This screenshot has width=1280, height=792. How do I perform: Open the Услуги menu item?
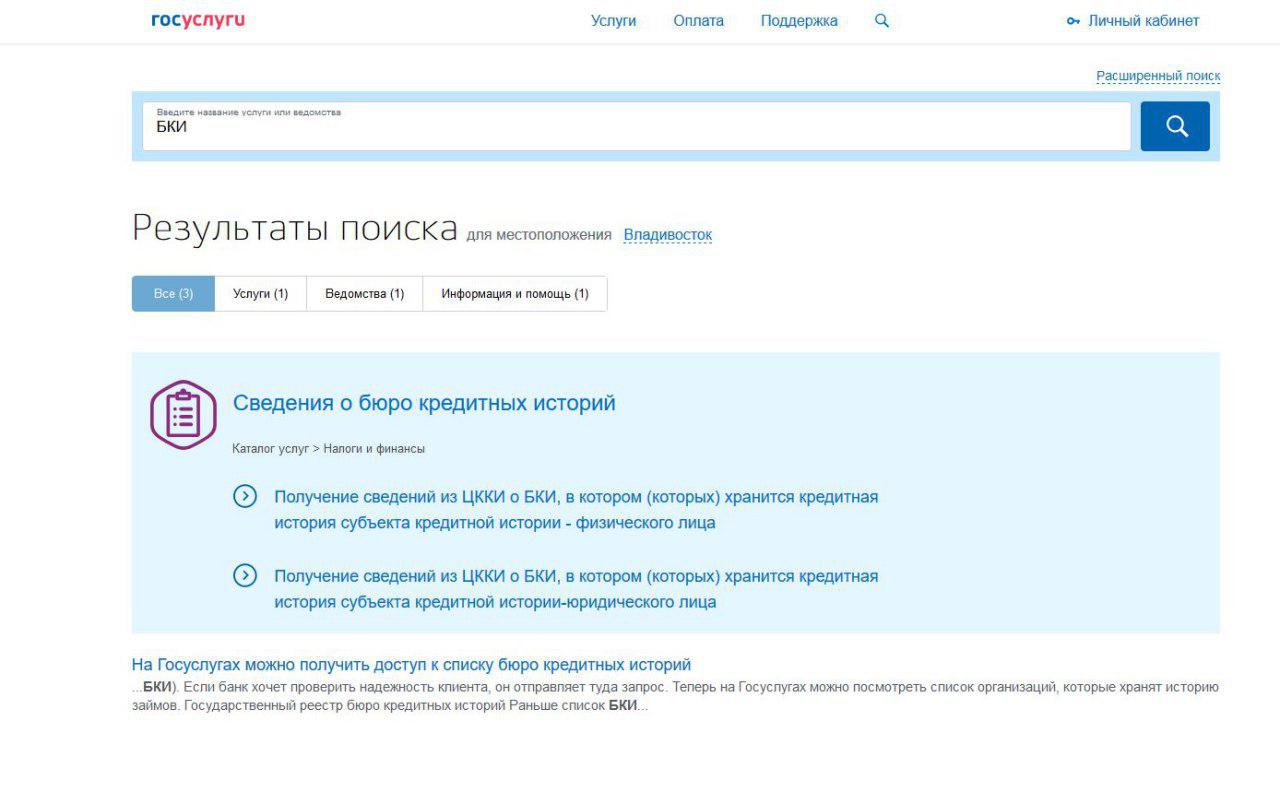coord(613,20)
